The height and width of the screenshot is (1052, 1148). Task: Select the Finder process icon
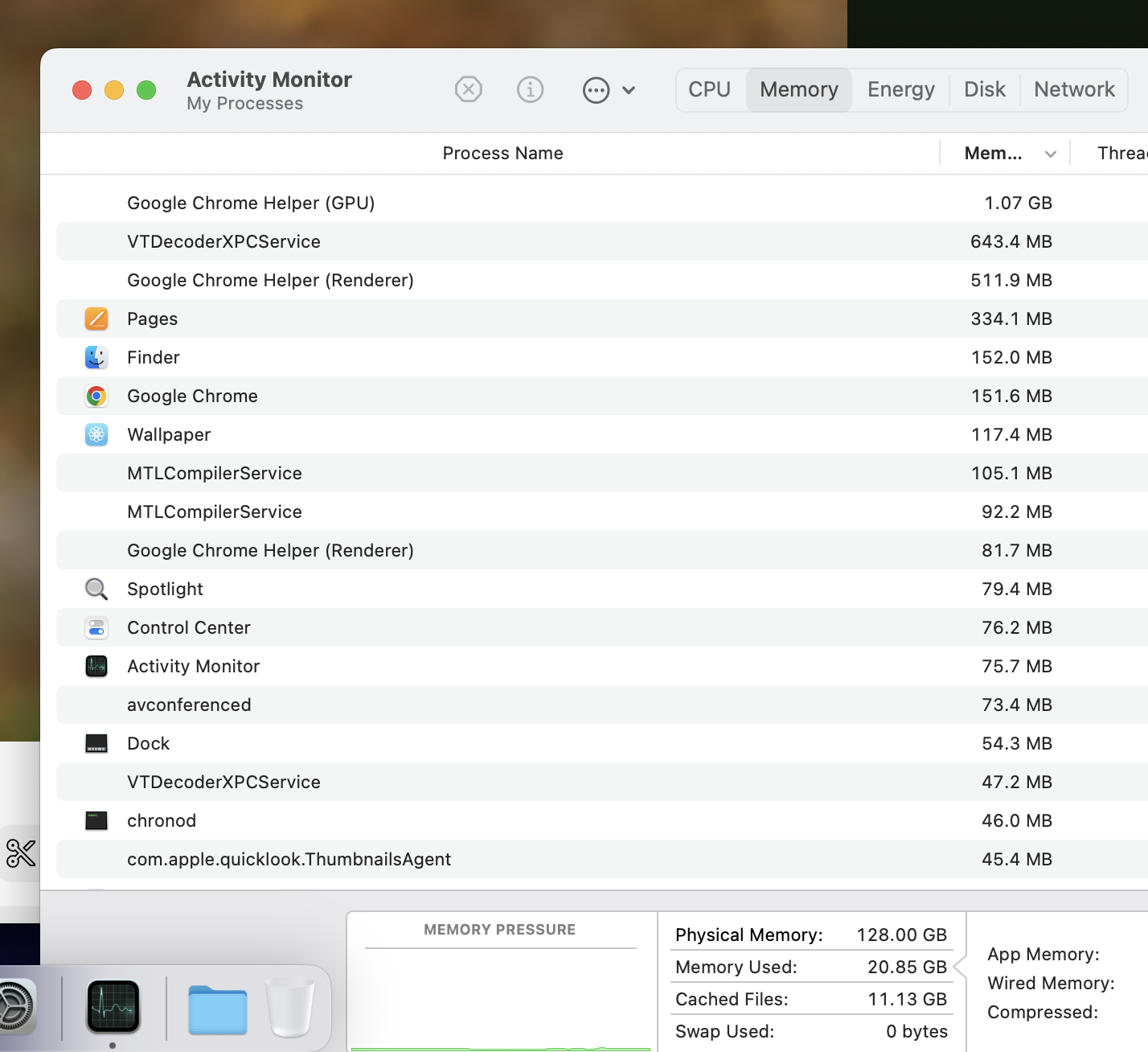pyautogui.click(x=96, y=357)
